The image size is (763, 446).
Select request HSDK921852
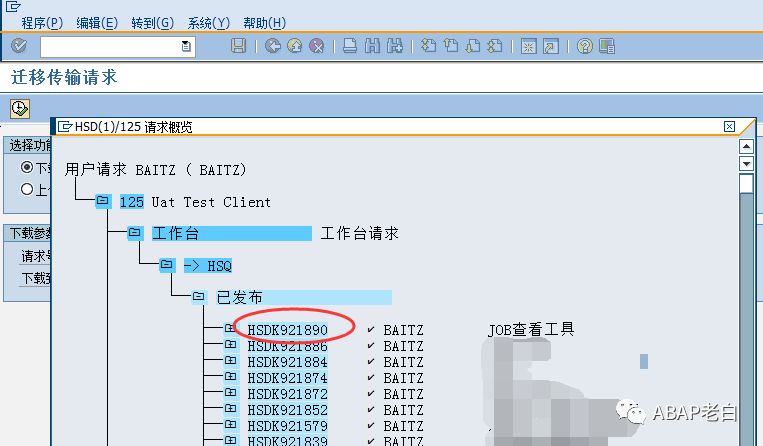click(x=288, y=410)
